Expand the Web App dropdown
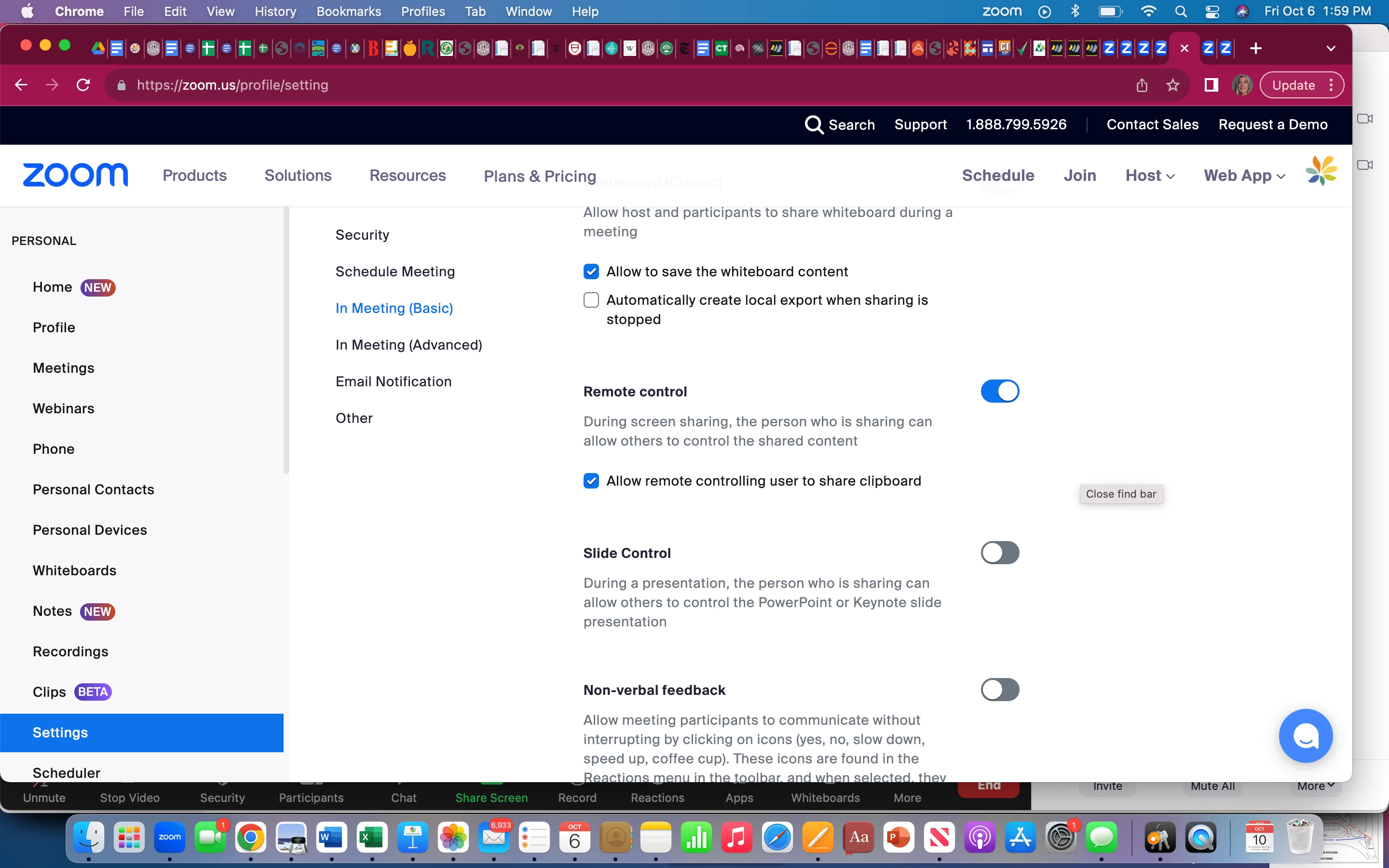This screenshot has height=868, width=1389. [x=1244, y=176]
